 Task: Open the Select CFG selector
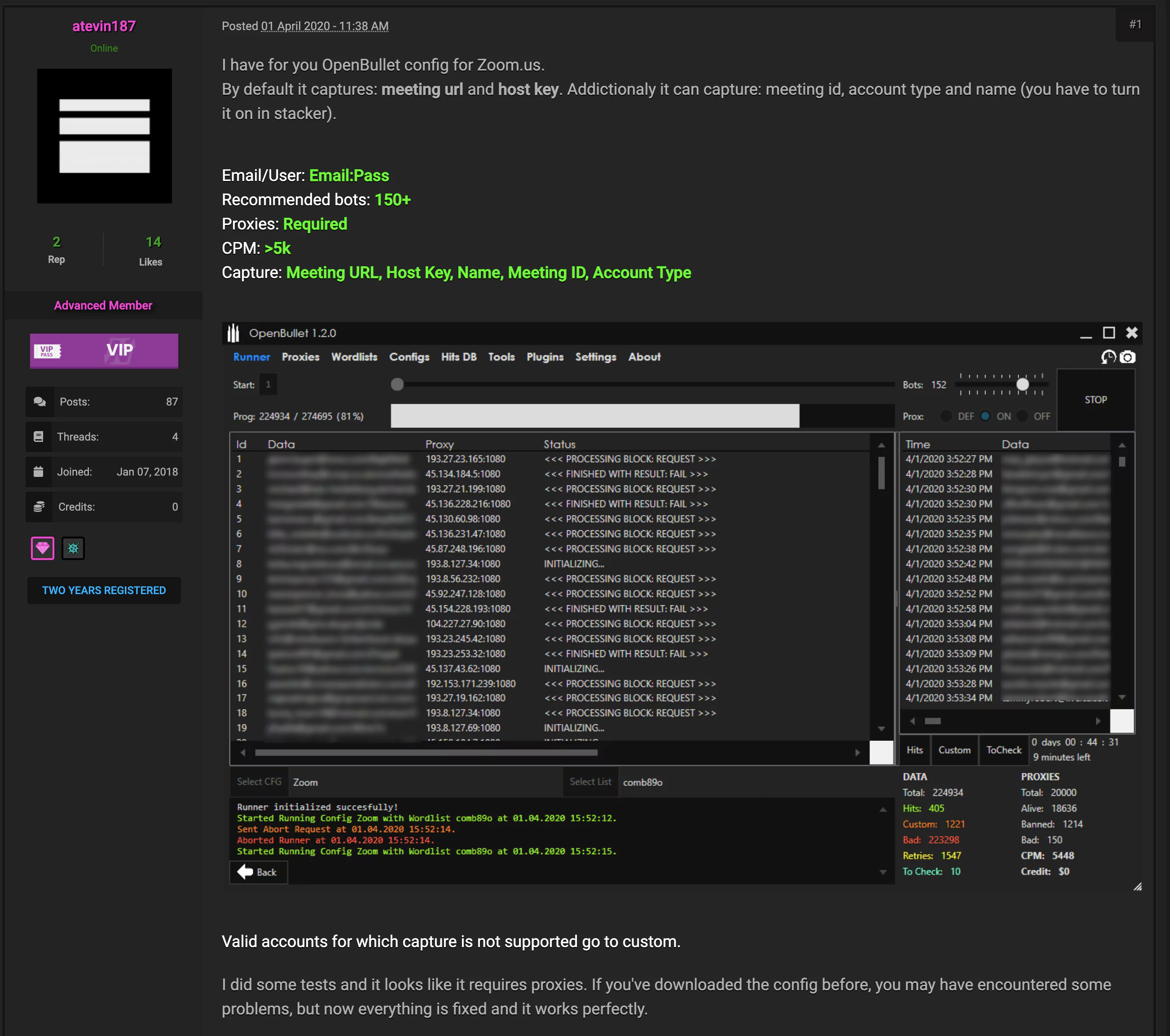click(260, 782)
